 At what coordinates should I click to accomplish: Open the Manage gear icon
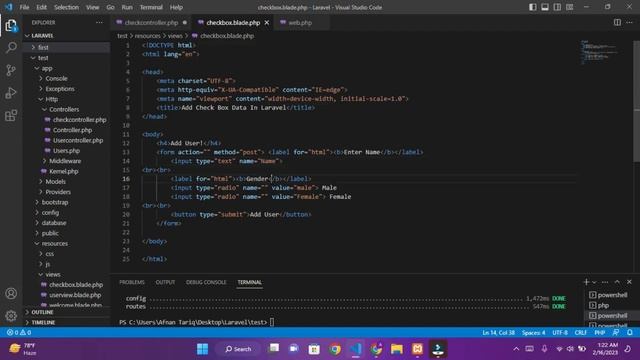[11, 316]
